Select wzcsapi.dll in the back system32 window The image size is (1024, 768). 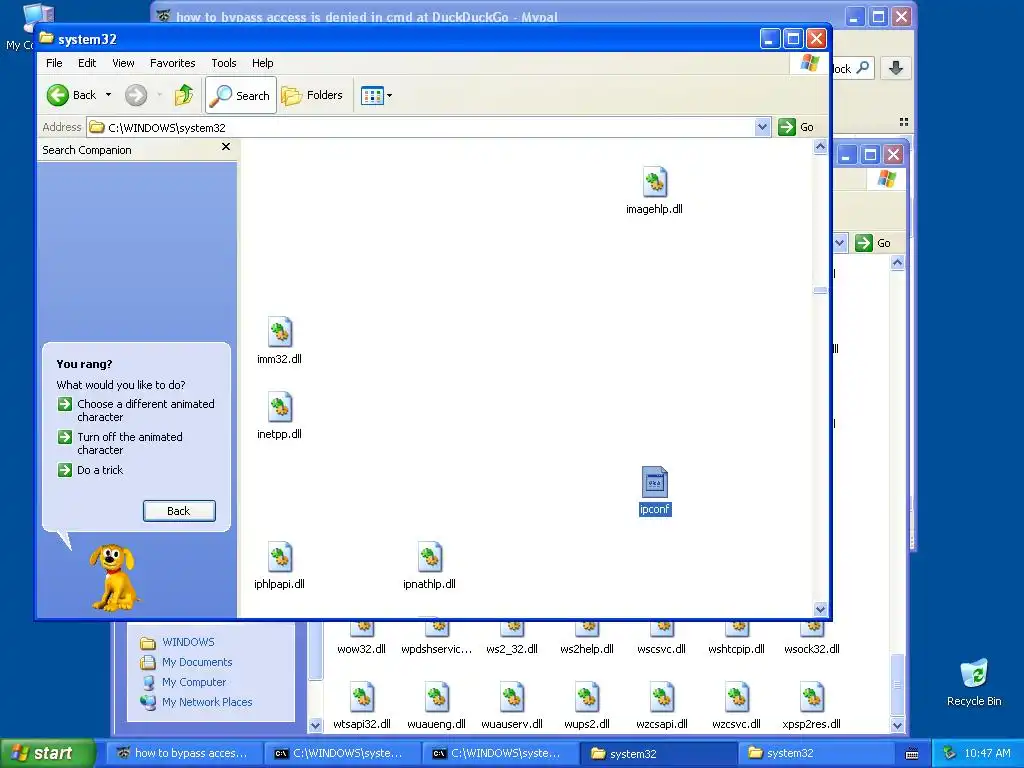point(662,705)
